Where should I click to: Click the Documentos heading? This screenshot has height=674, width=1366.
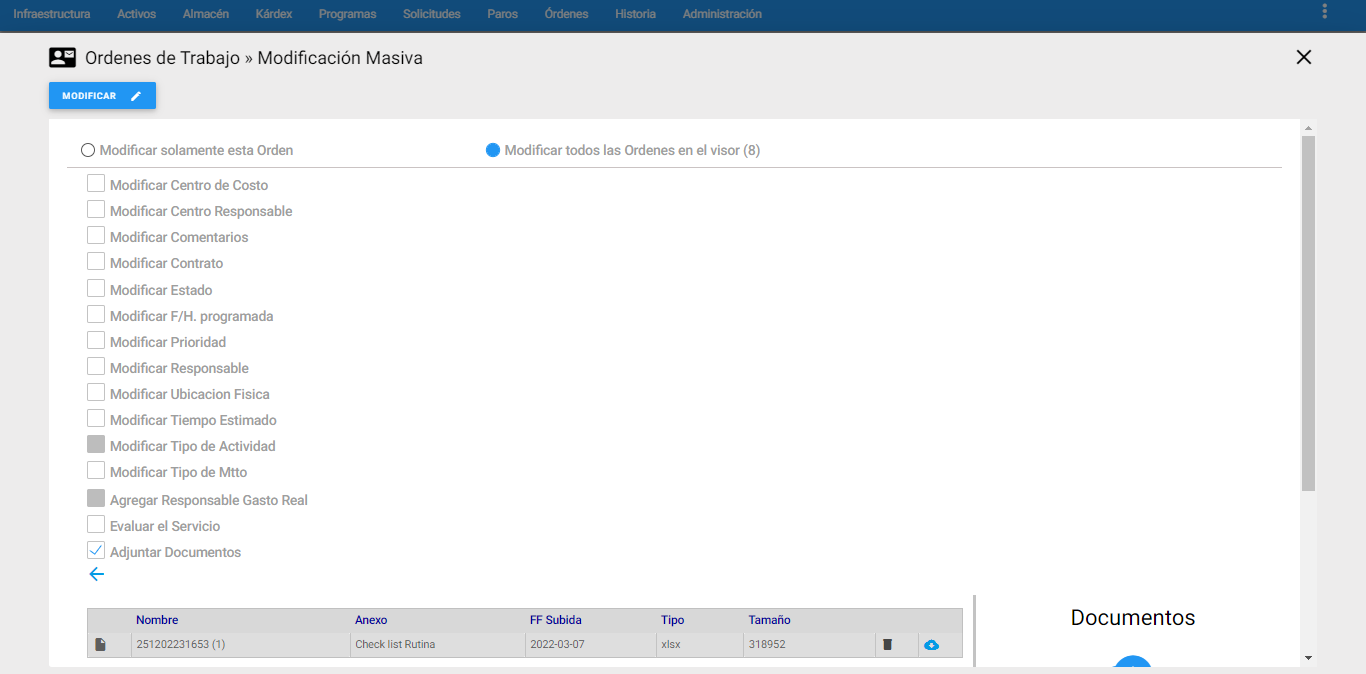coord(1133,618)
